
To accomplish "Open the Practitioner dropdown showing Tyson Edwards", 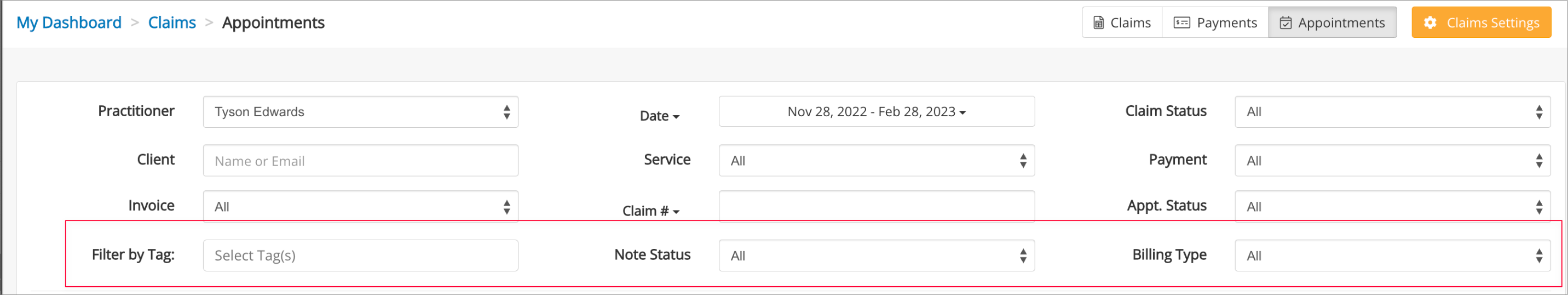I will pos(360,111).
